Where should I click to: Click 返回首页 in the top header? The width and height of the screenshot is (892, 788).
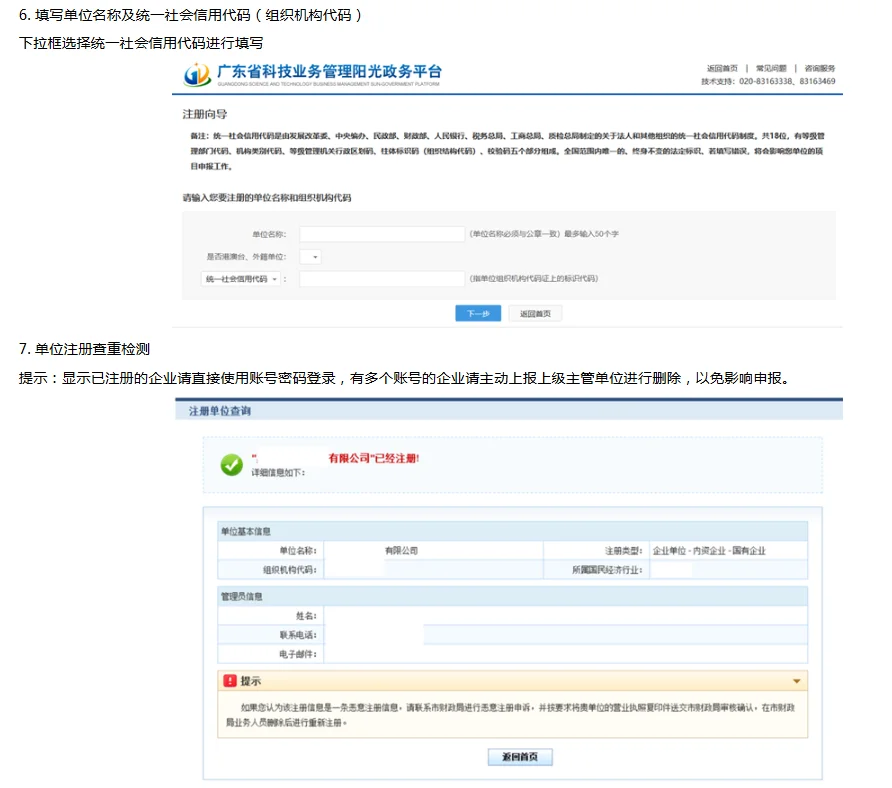(723, 68)
